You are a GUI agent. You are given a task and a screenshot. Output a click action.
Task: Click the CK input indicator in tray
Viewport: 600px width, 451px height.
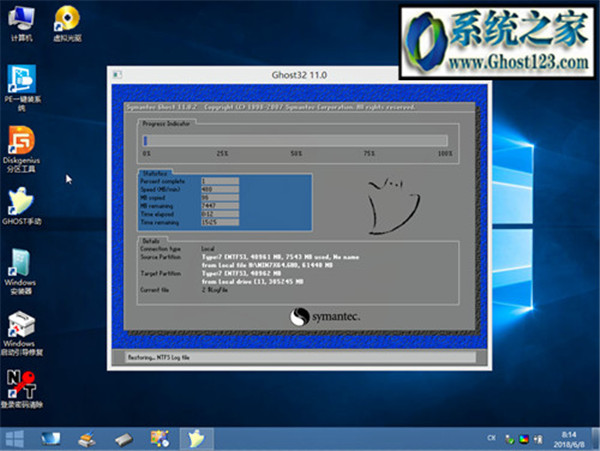click(x=492, y=438)
